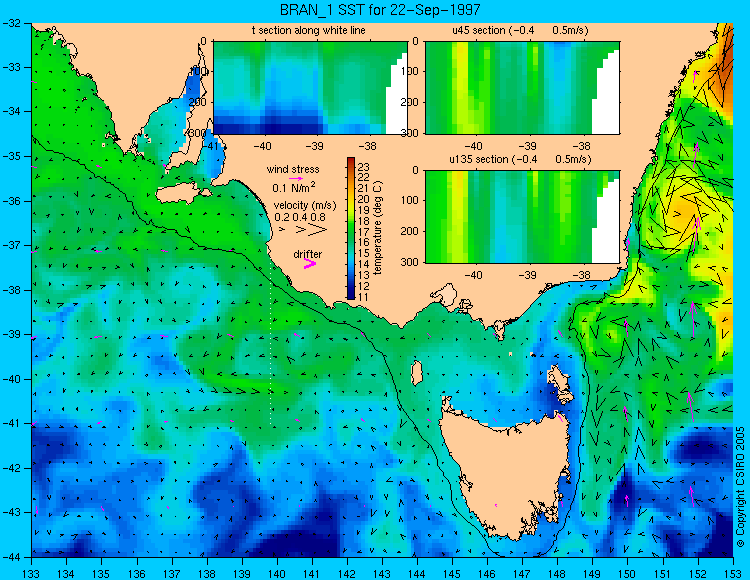Viewport: 750px width, 580px height.
Task: Click the color bar value "23"
Action: point(364,167)
